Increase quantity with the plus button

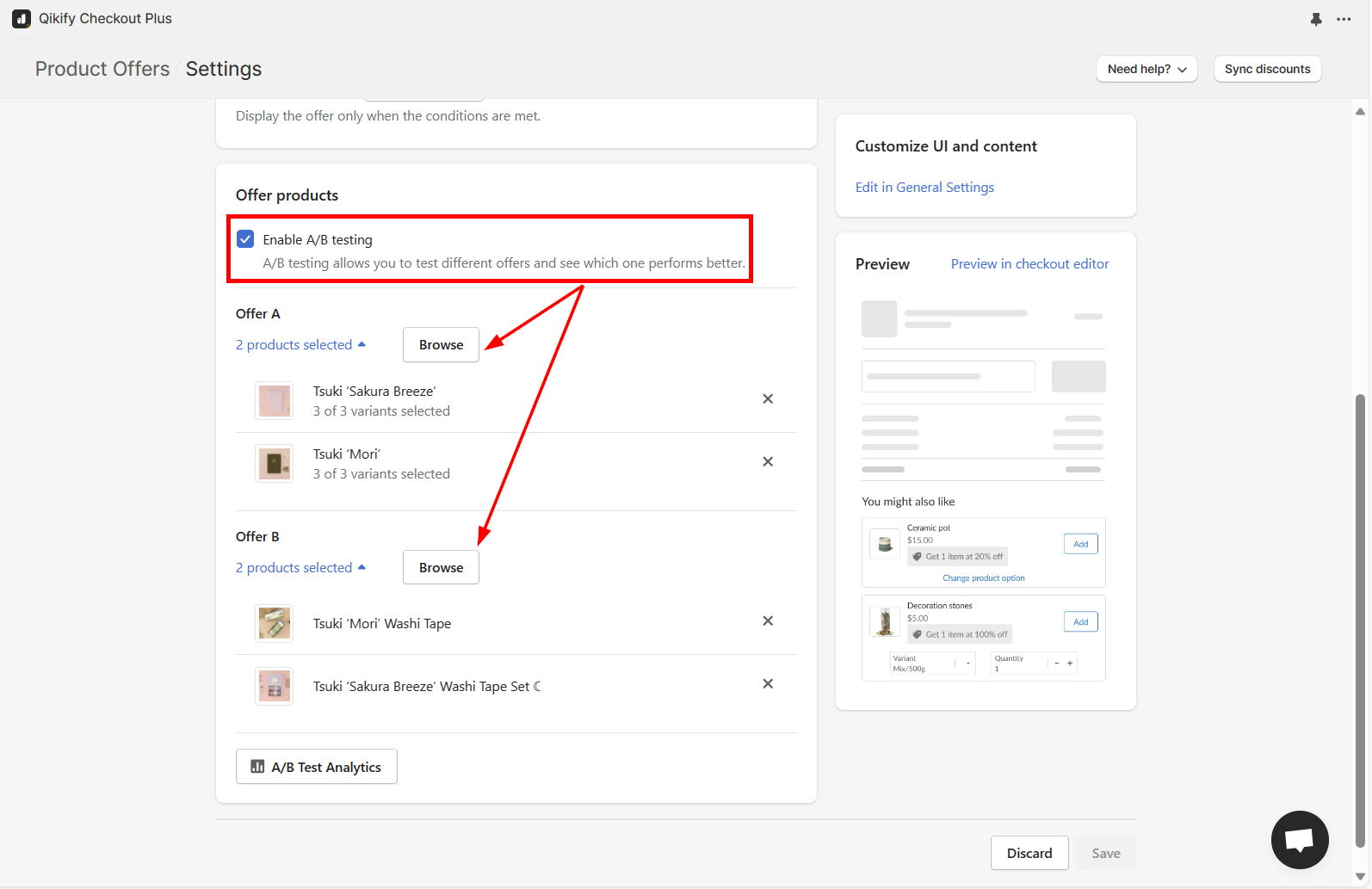[x=1070, y=664]
